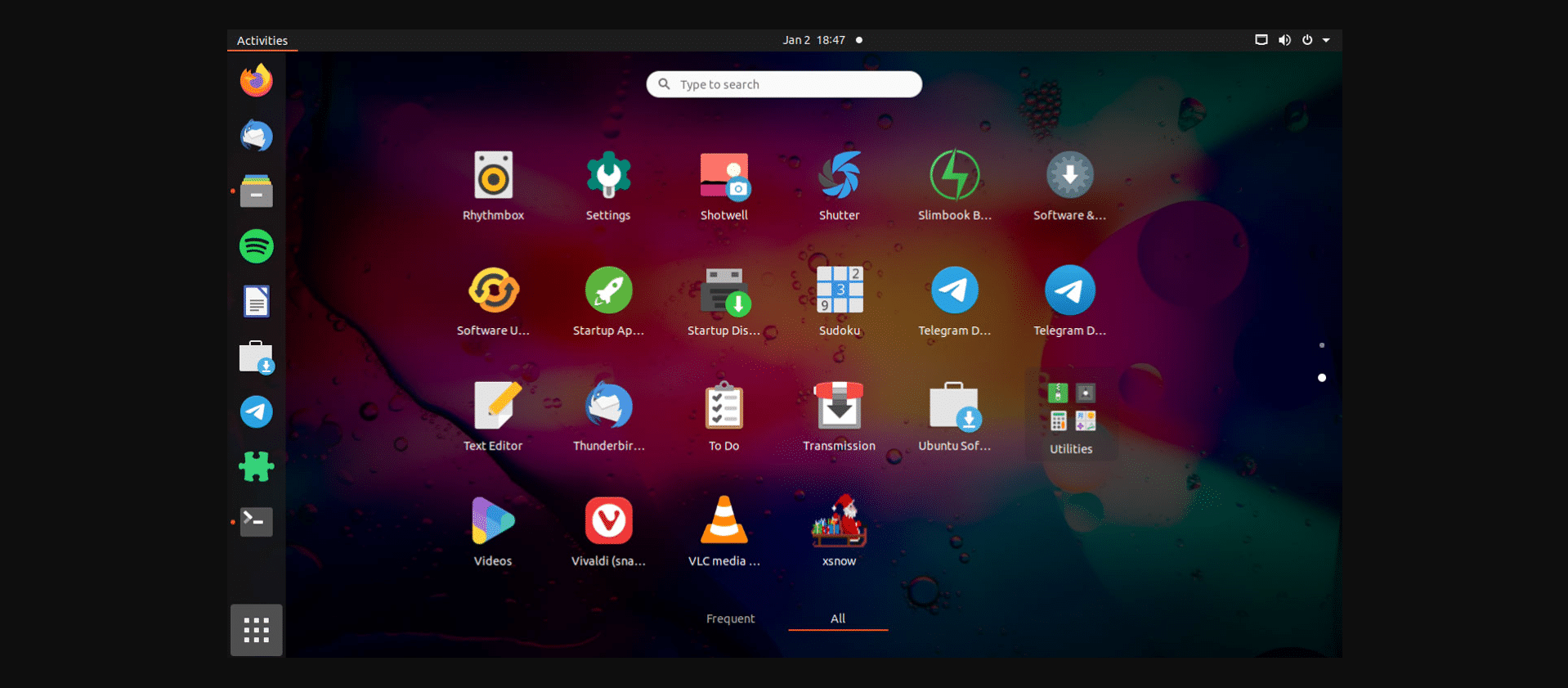Open Software & Updates
Image resolution: width=1568 pixels, height=688 pixels.
coord(1070,185)
